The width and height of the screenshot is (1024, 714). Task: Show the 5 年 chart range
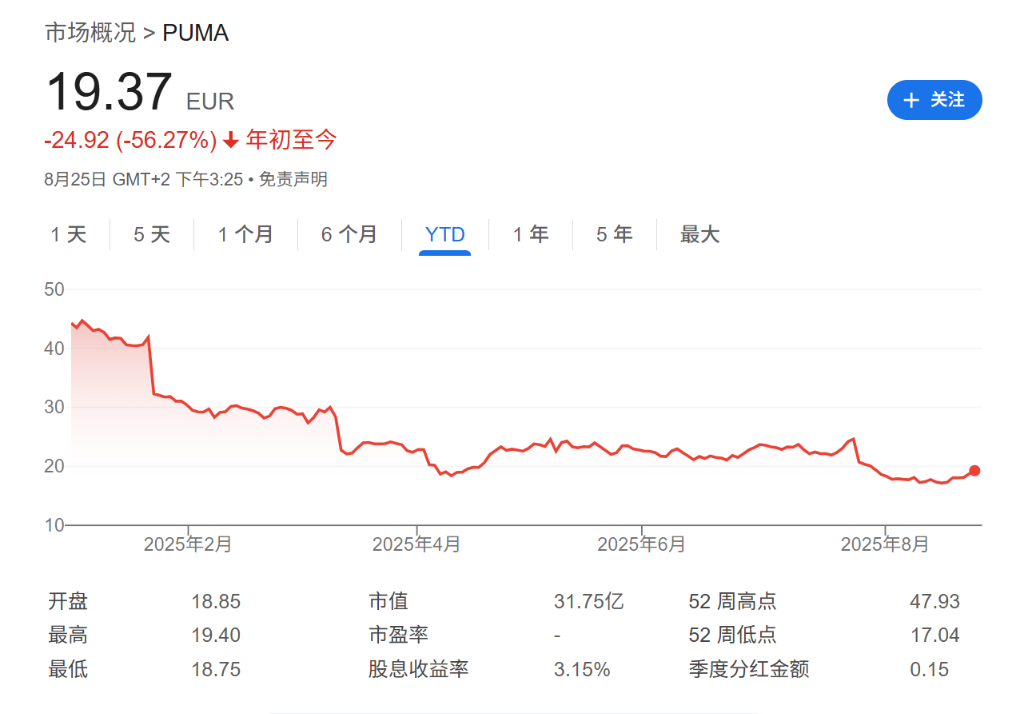(x=615, y=235)
